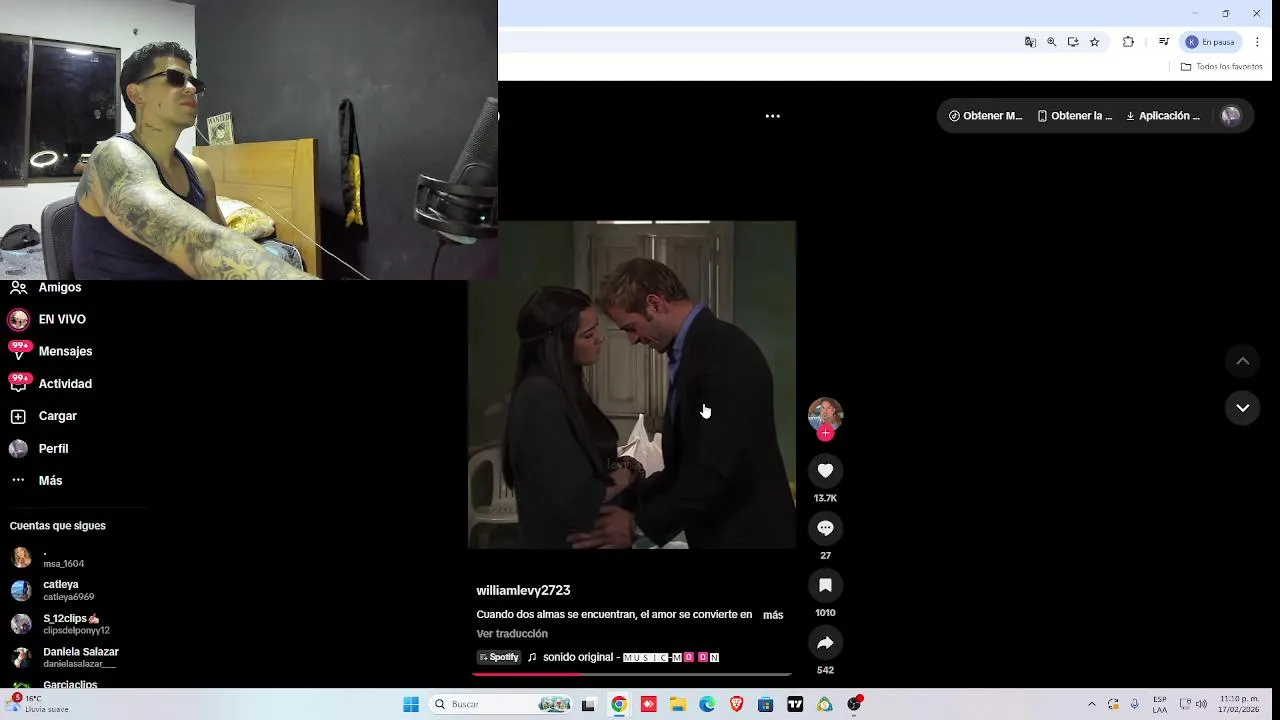
Task: Open the clock showing 11:10 p. m.
Action: click(x=1239, y=704)
